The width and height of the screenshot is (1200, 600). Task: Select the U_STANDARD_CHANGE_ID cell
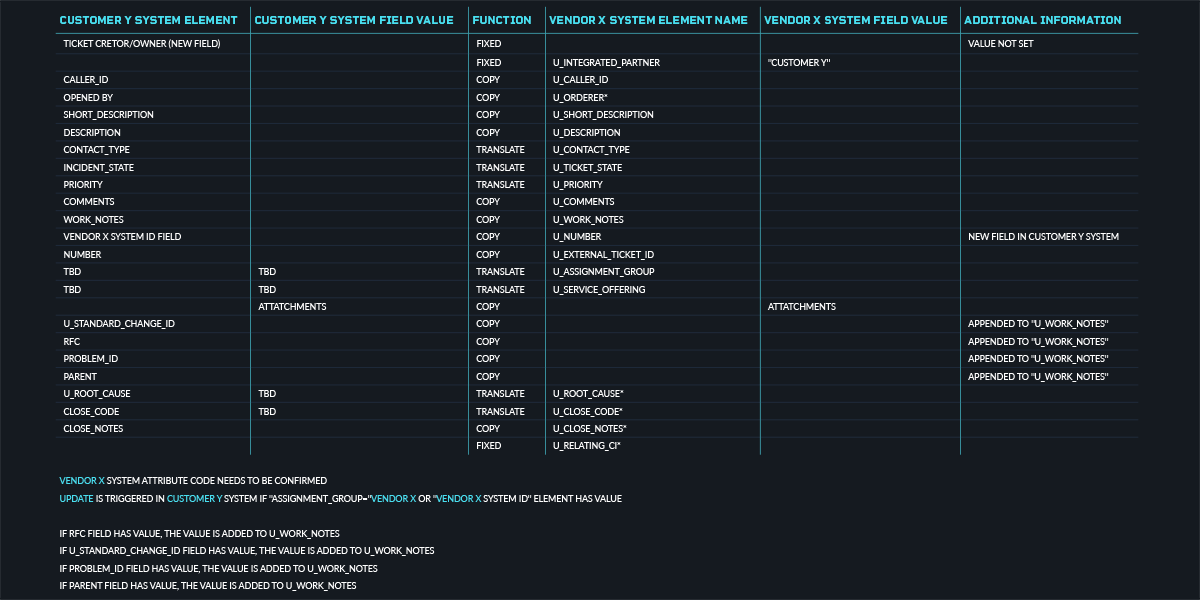119,324
